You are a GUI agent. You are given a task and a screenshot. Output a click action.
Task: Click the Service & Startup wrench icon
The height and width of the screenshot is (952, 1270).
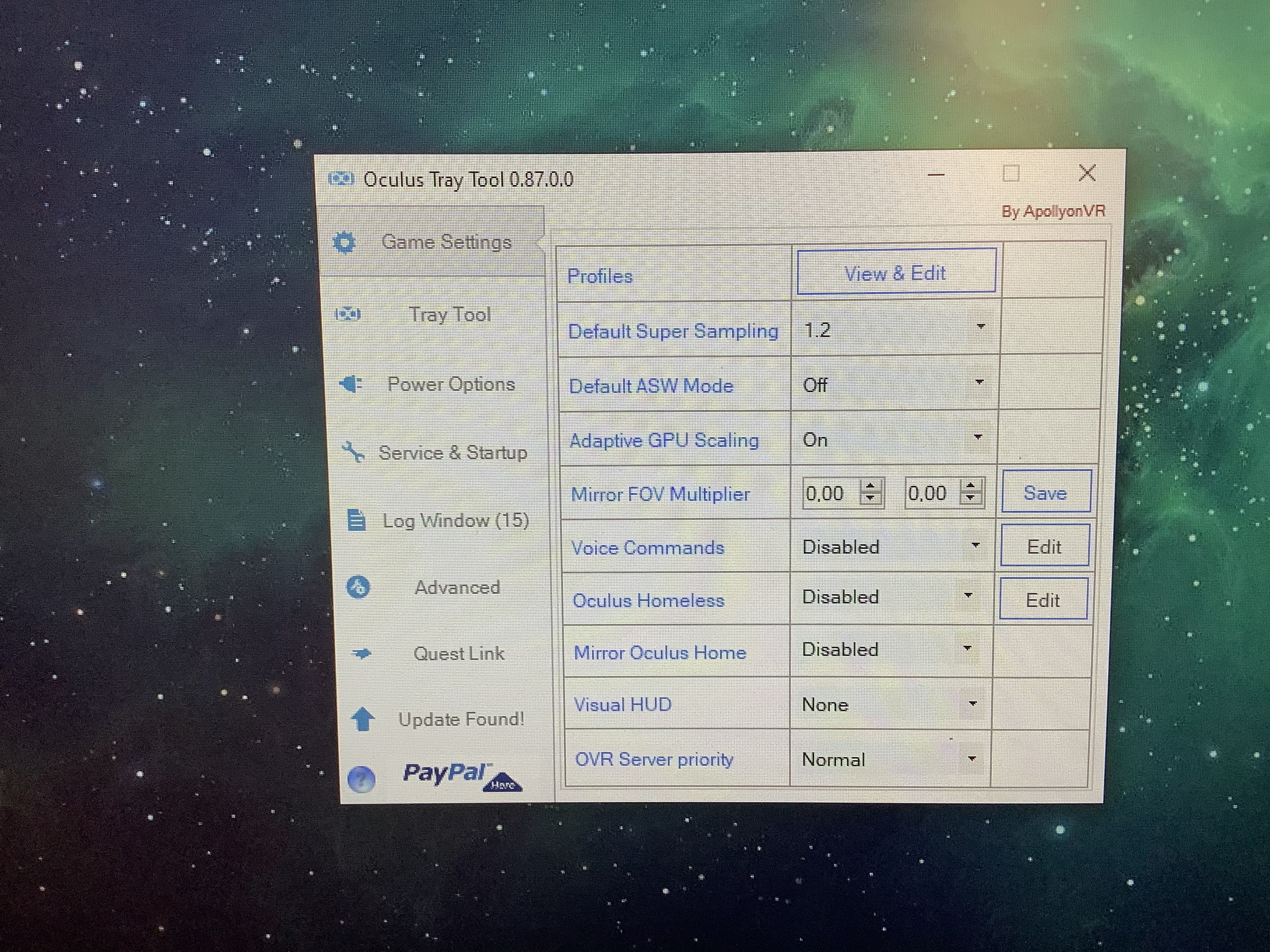click(353, 452)
